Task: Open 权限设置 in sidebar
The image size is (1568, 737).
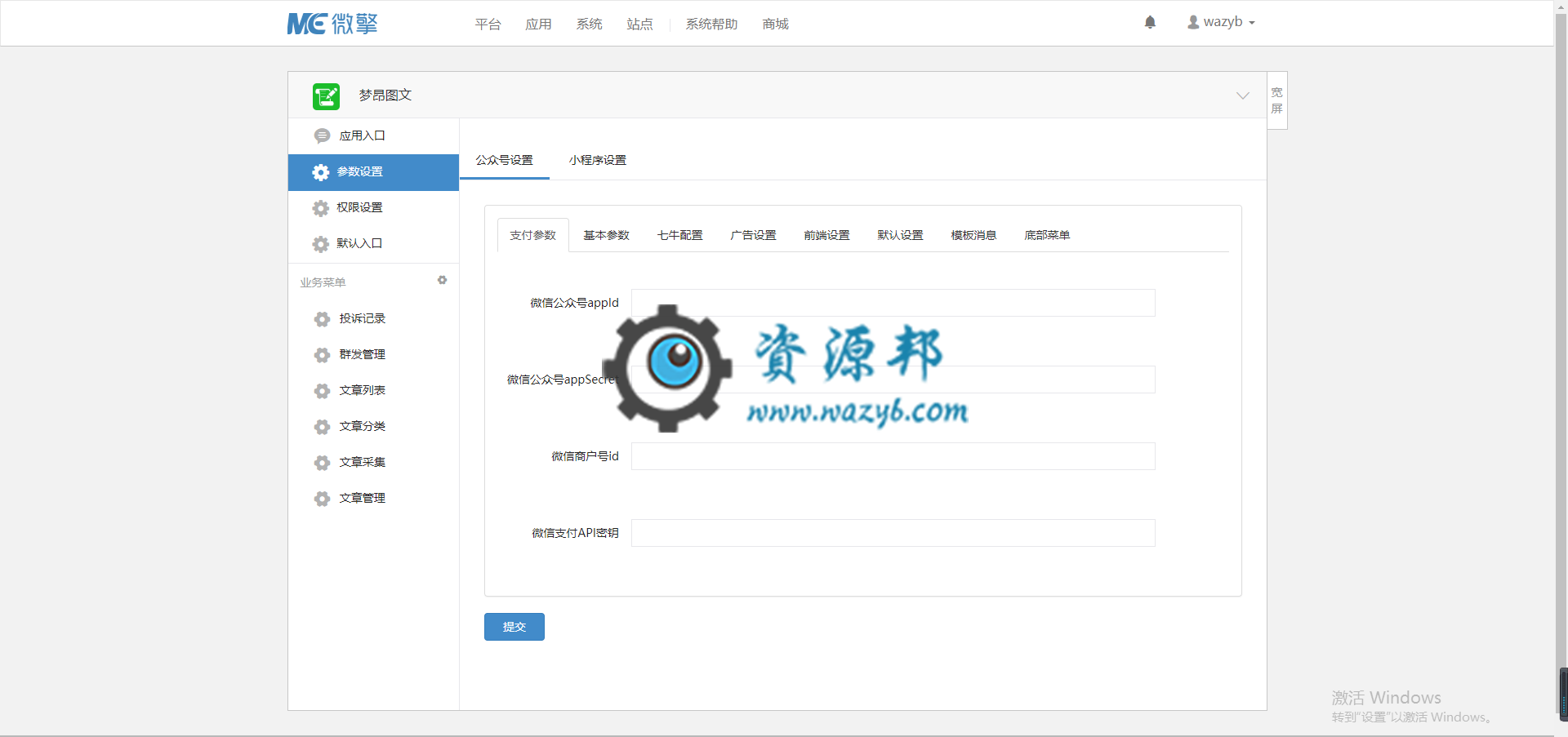Action: (x=373, y=208)
